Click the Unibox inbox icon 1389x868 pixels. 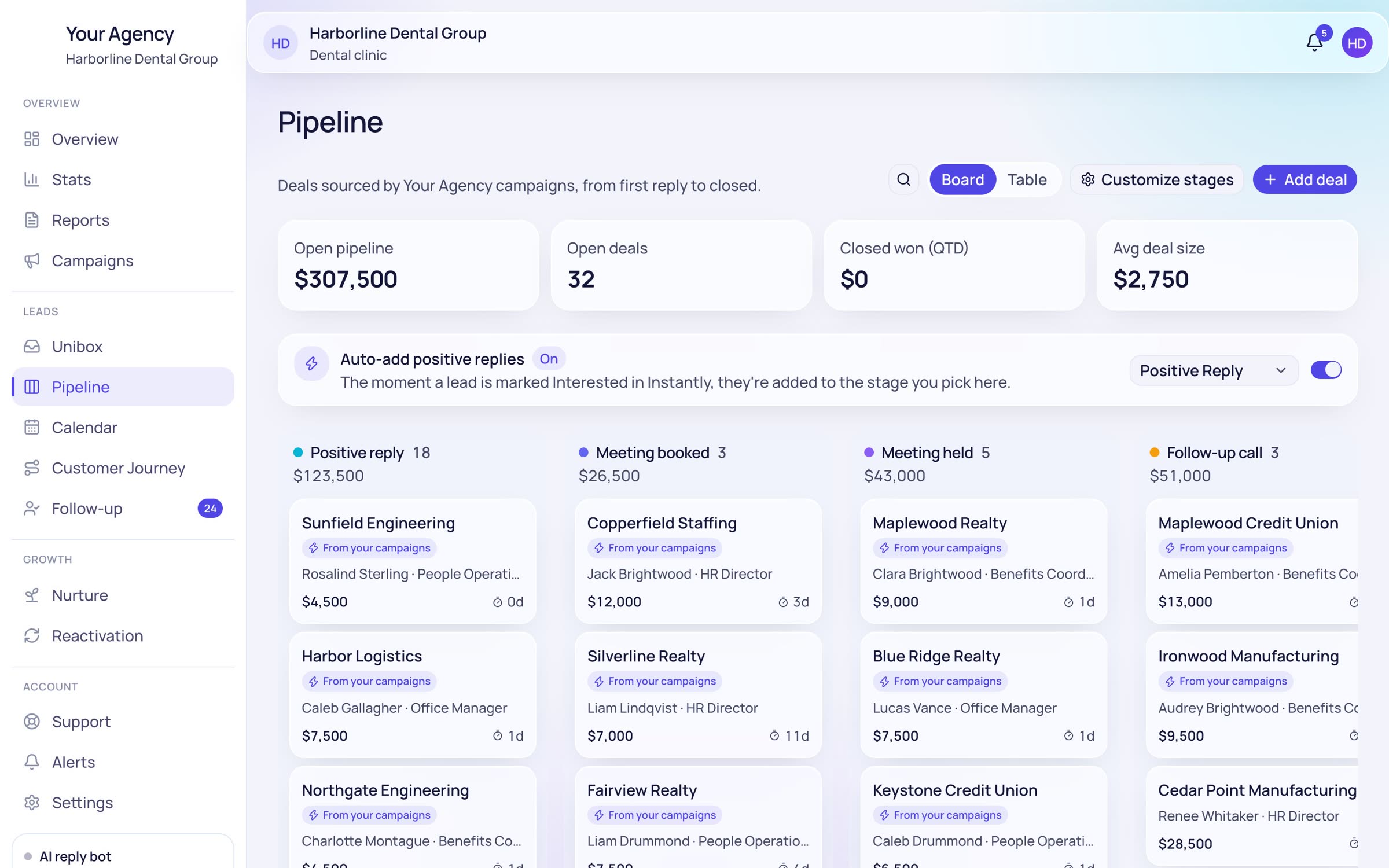pos(32,346)
